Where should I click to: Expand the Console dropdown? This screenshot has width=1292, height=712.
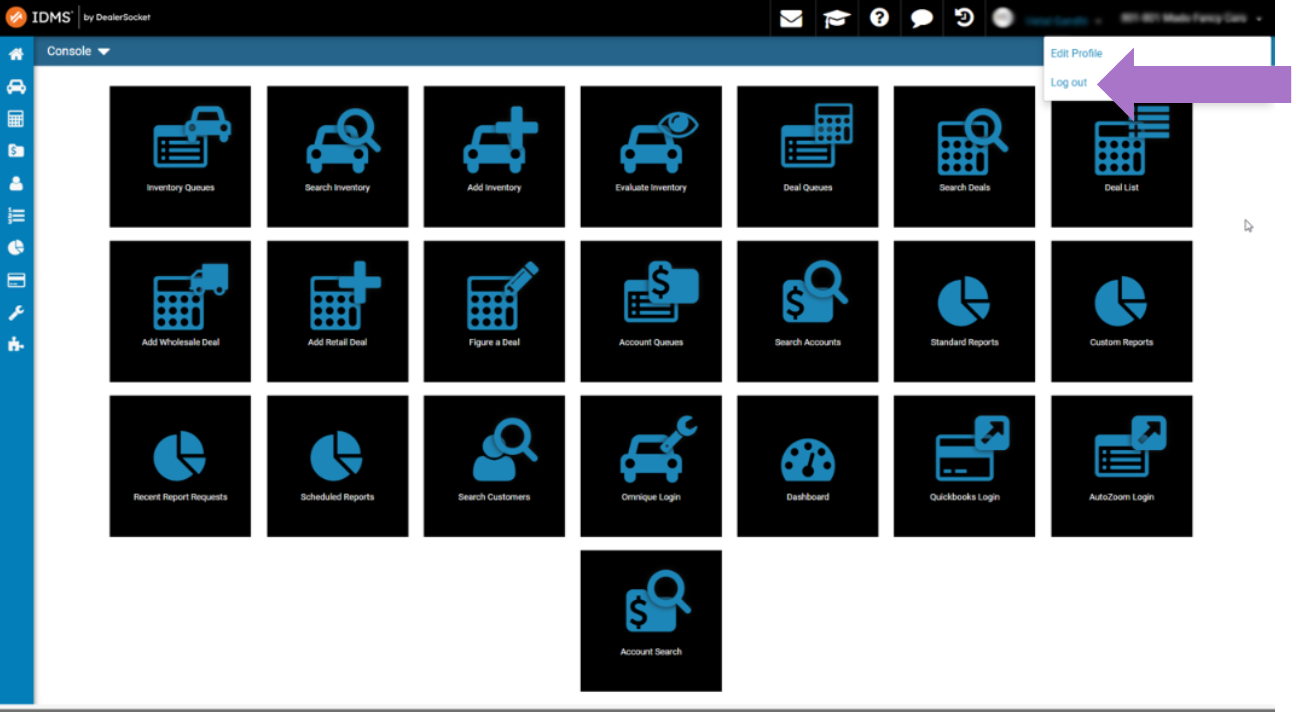[77, 50]
